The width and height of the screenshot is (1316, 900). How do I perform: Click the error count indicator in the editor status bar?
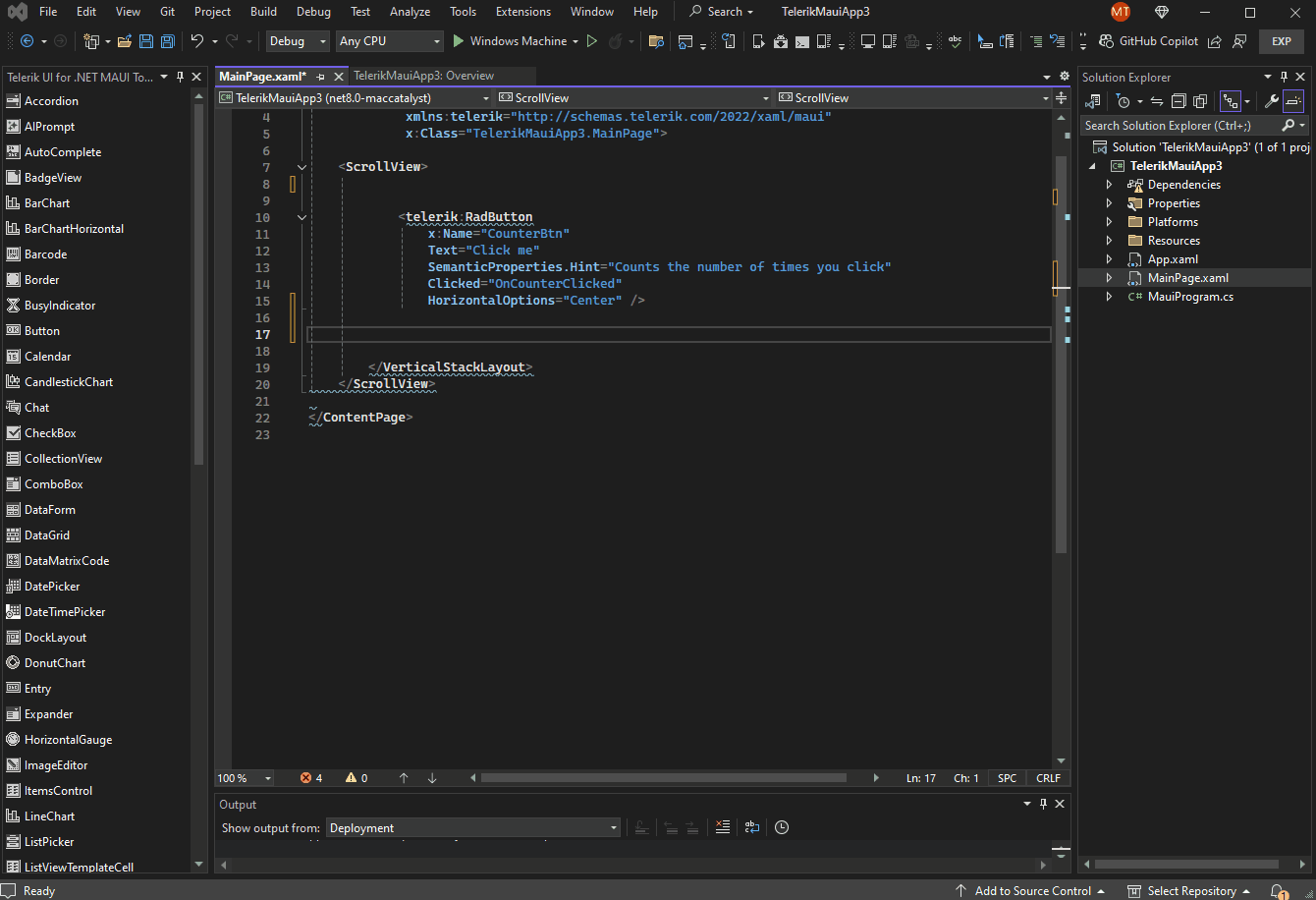click(311, 778)
